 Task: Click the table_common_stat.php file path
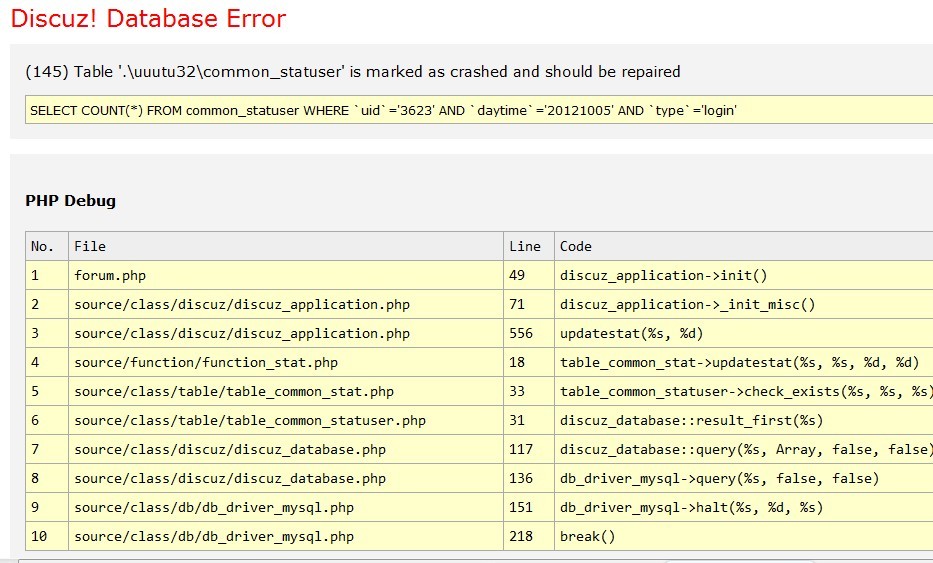[234, 391]
